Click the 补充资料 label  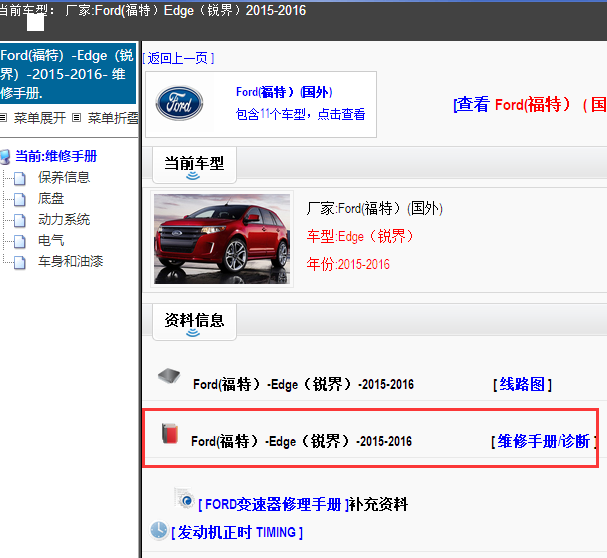[x=378, y=504]
